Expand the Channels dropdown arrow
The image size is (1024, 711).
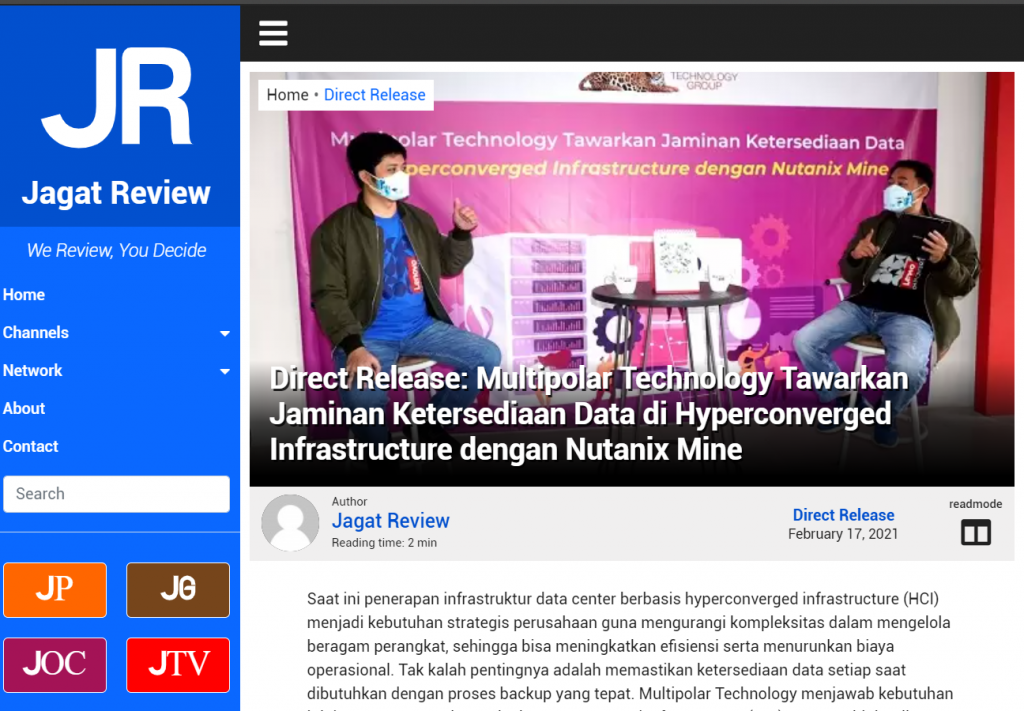coord(225,334)
